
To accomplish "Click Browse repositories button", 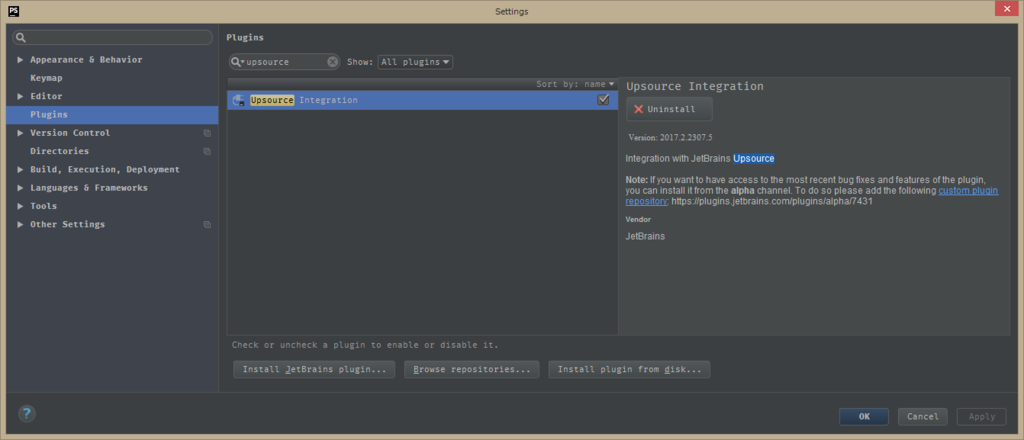I will (x=472, y=369).
